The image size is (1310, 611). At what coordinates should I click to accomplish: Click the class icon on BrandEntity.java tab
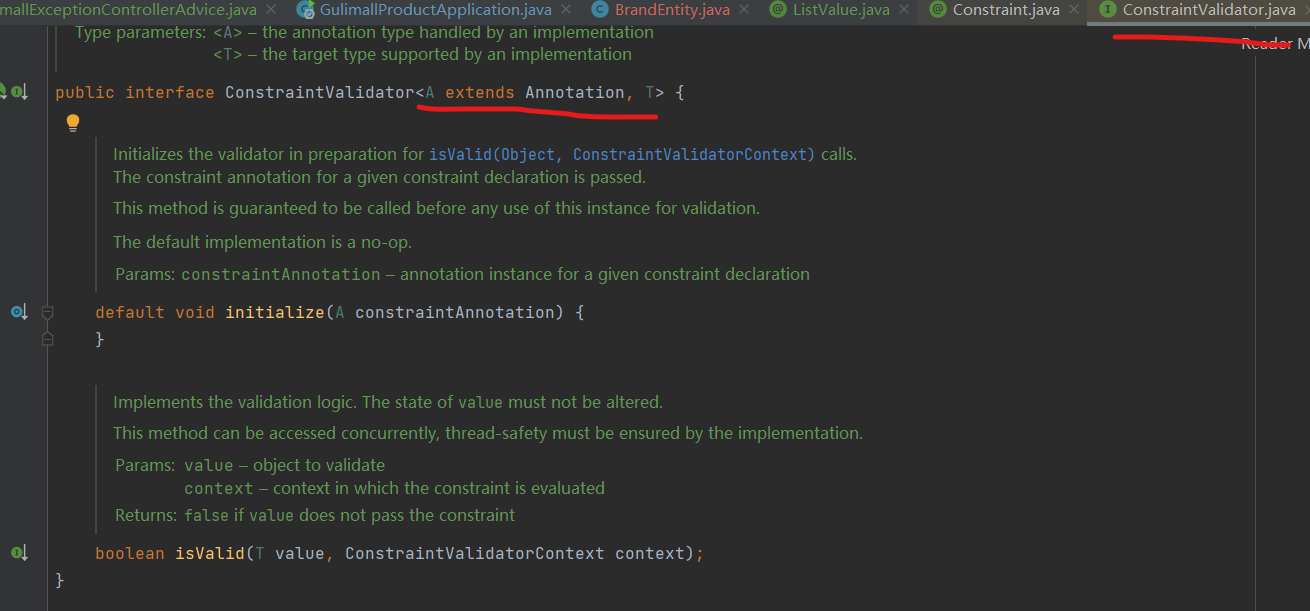click(600, 10)
